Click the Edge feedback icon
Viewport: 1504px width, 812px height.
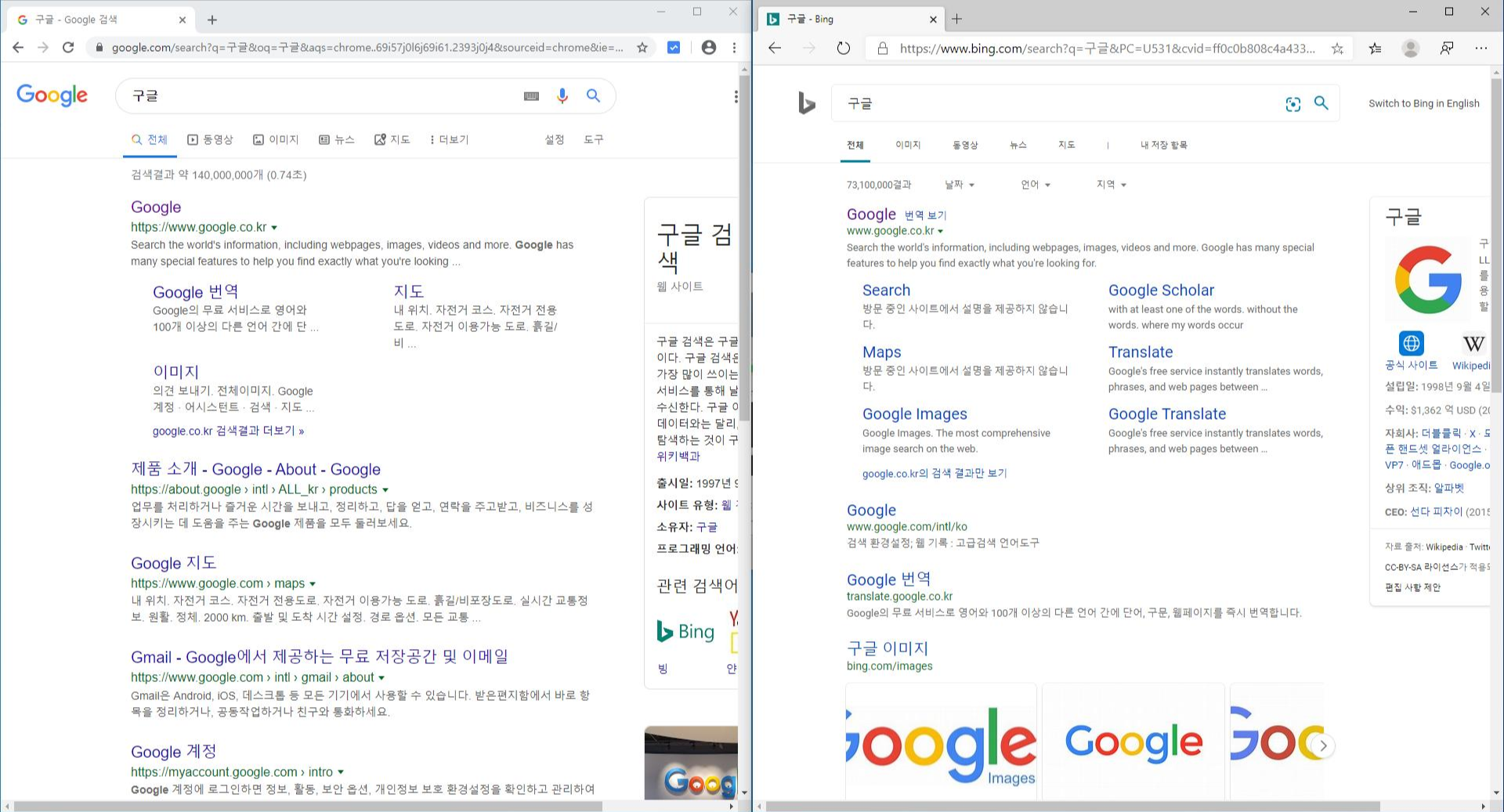pos(1447,49)
